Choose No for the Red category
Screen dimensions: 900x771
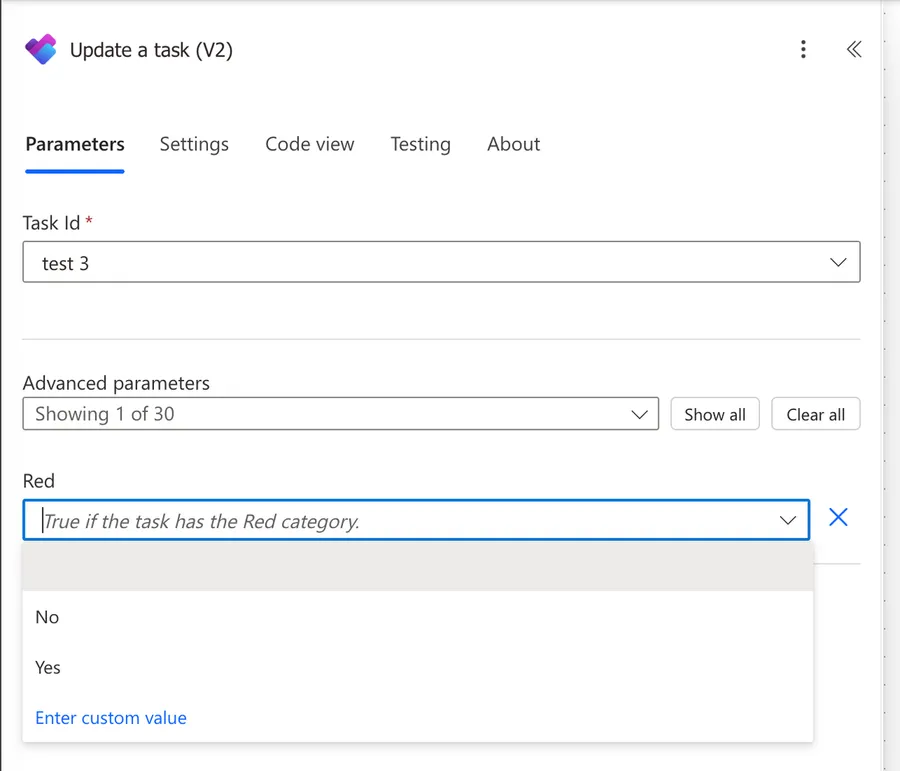(x=47, y=617)
